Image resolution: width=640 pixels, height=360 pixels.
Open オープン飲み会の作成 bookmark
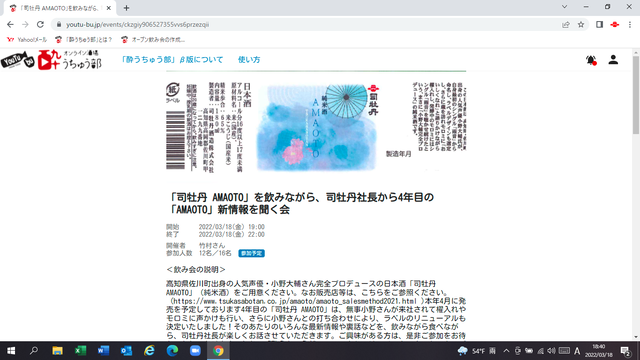coord(153,40)
